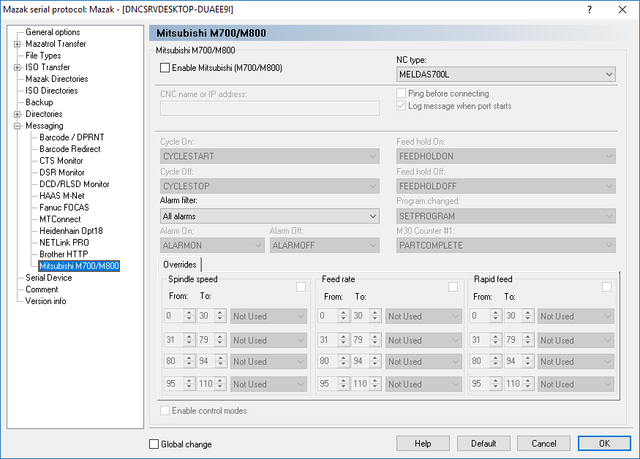The height and width of the screenshot is (459, 640).
Task: Toggle Ping before connecting checkbox
Action: (401, 93)
